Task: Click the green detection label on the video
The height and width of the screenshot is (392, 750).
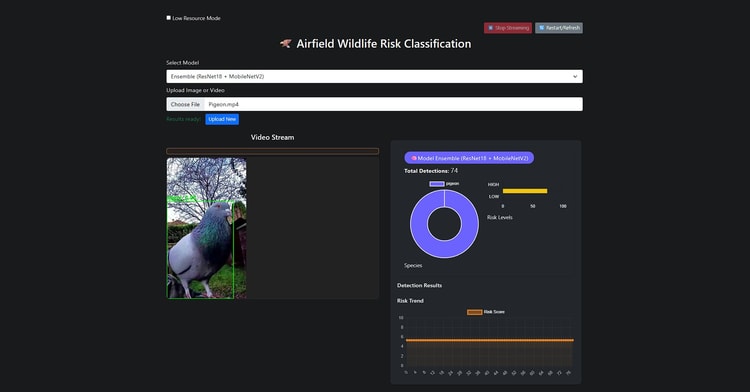Action: 182,199
